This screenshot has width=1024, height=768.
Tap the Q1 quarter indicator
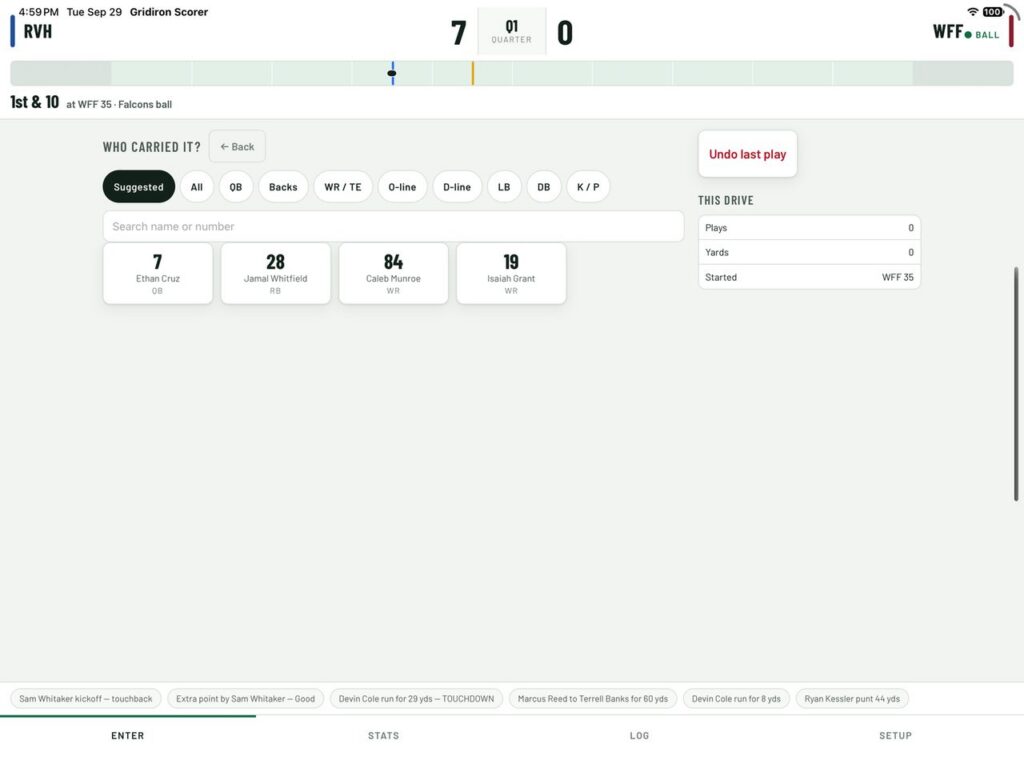(x=511, y=31)
